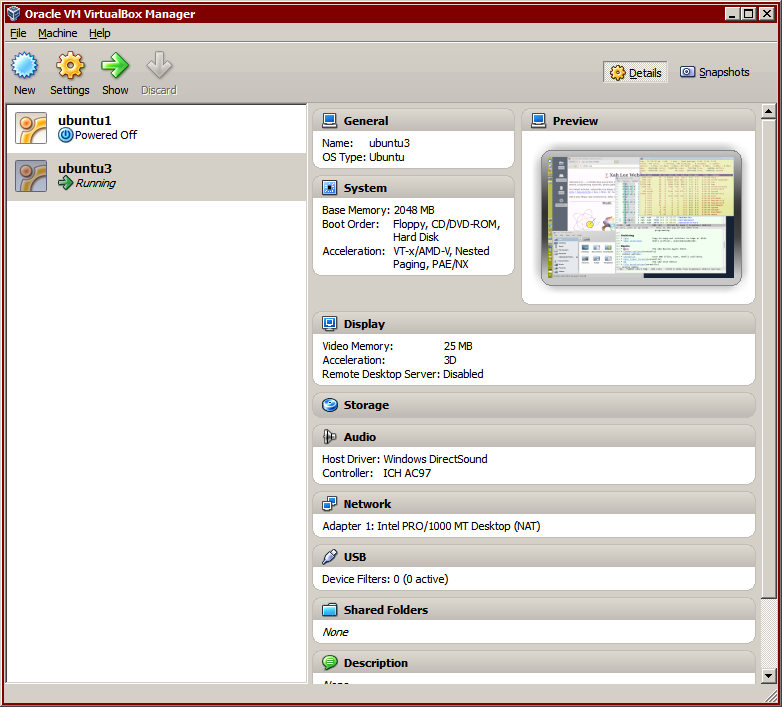Collapse the Display section header

click(x=534, y=324)
